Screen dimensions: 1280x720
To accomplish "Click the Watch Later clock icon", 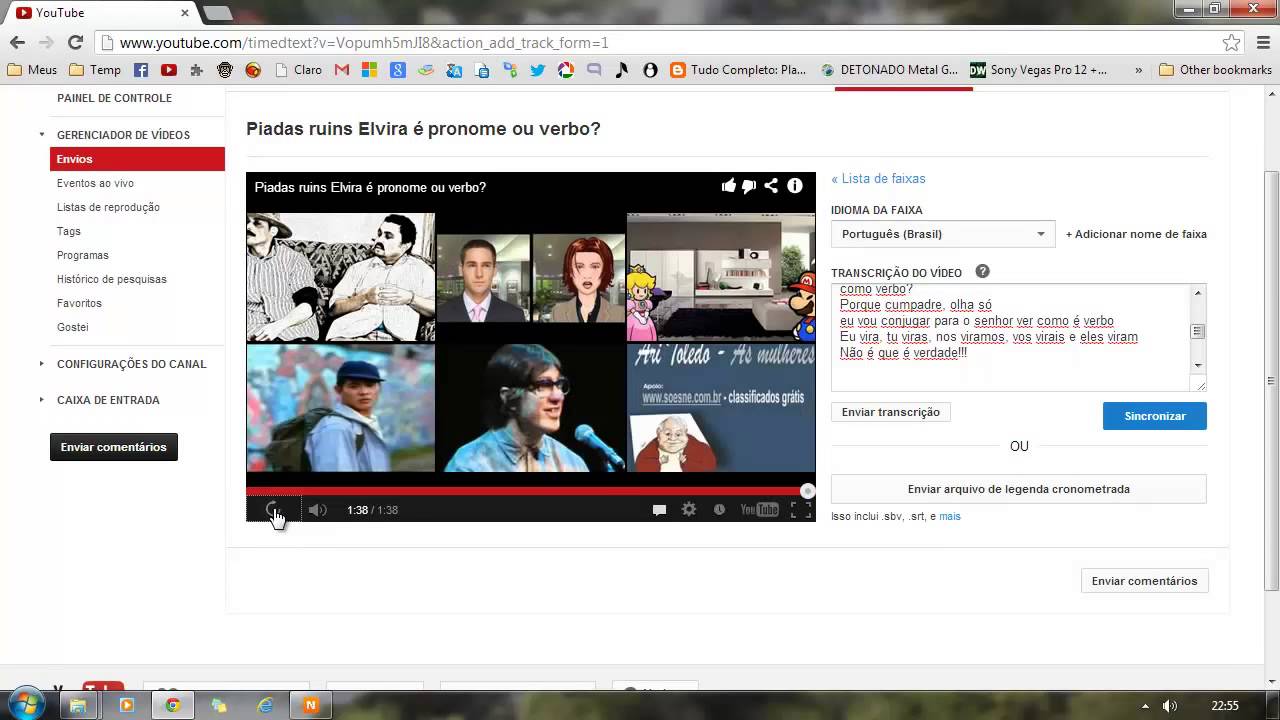I will [x=719, y=510].
